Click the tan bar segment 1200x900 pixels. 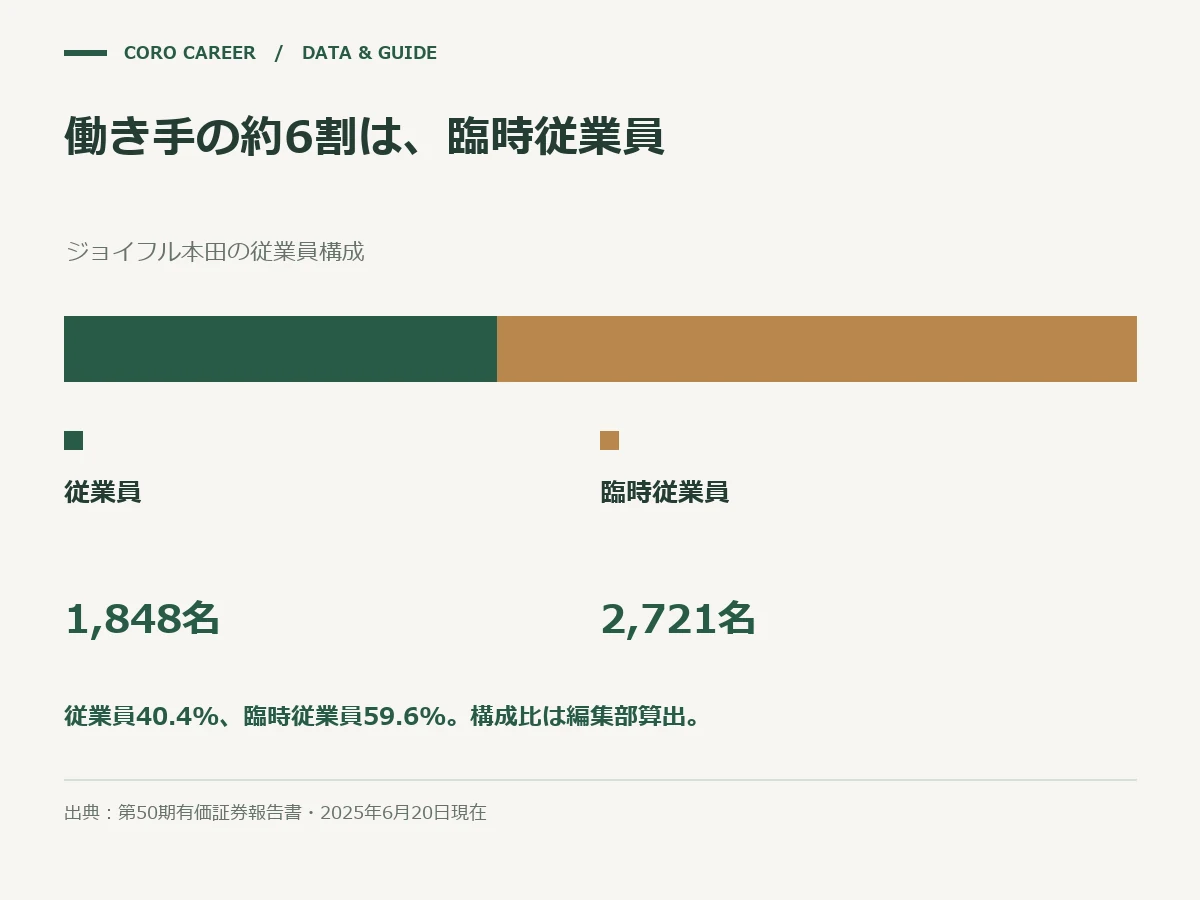point(817,349)
